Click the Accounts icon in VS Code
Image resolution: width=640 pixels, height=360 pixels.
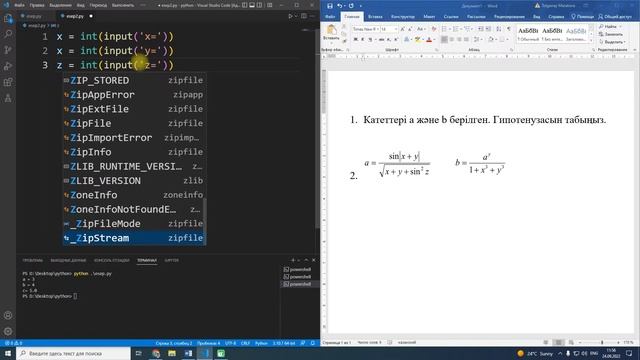[x=8, y=316]
